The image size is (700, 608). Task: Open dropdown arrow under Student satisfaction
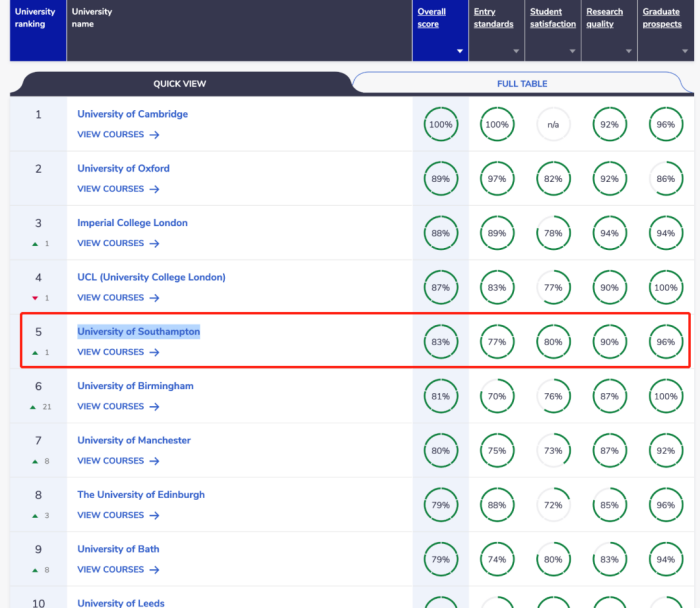pyautogui.click(x=572, y=51)
